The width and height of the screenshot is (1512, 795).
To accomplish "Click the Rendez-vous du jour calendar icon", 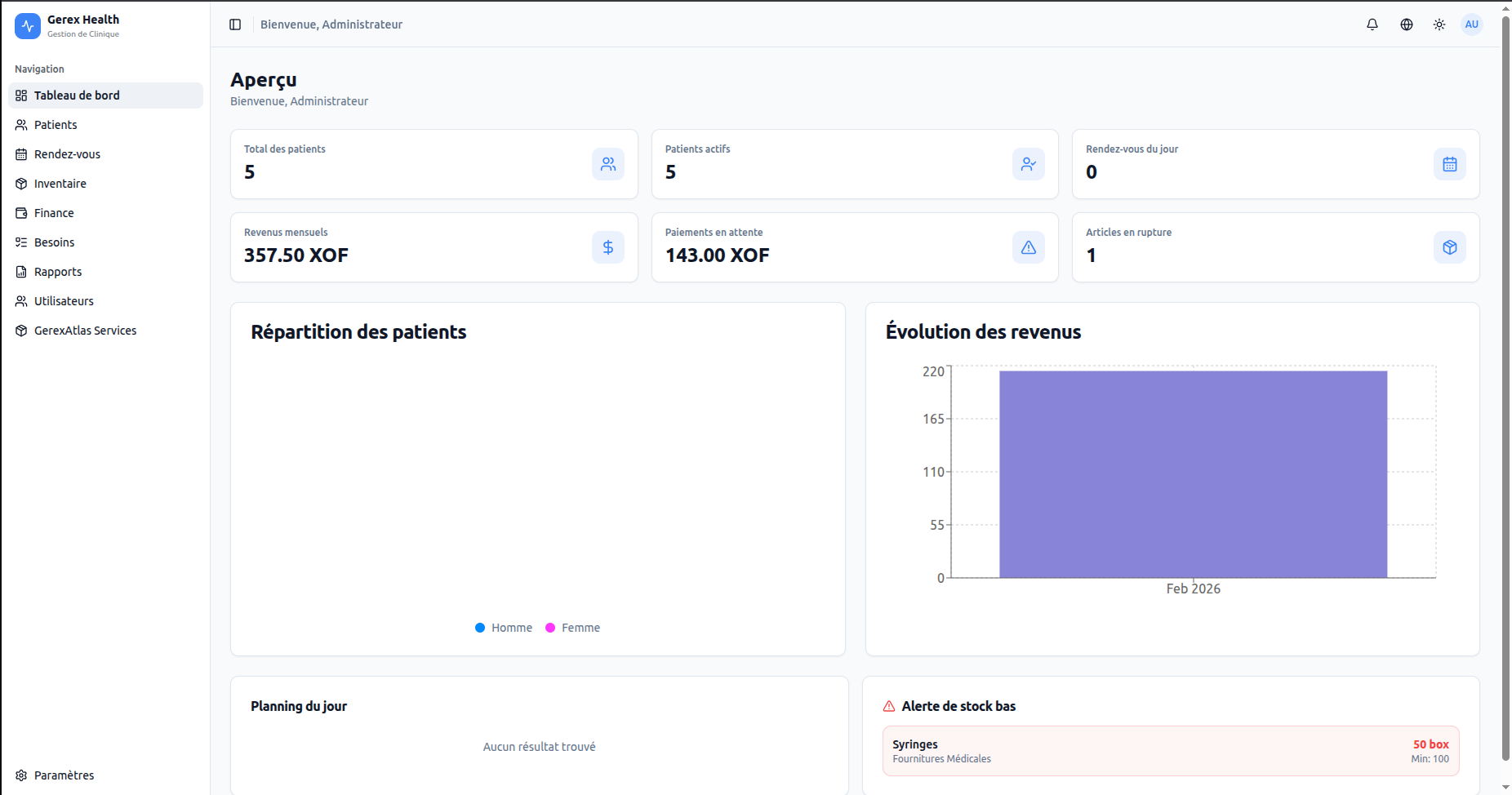I will pos(1450,164).
